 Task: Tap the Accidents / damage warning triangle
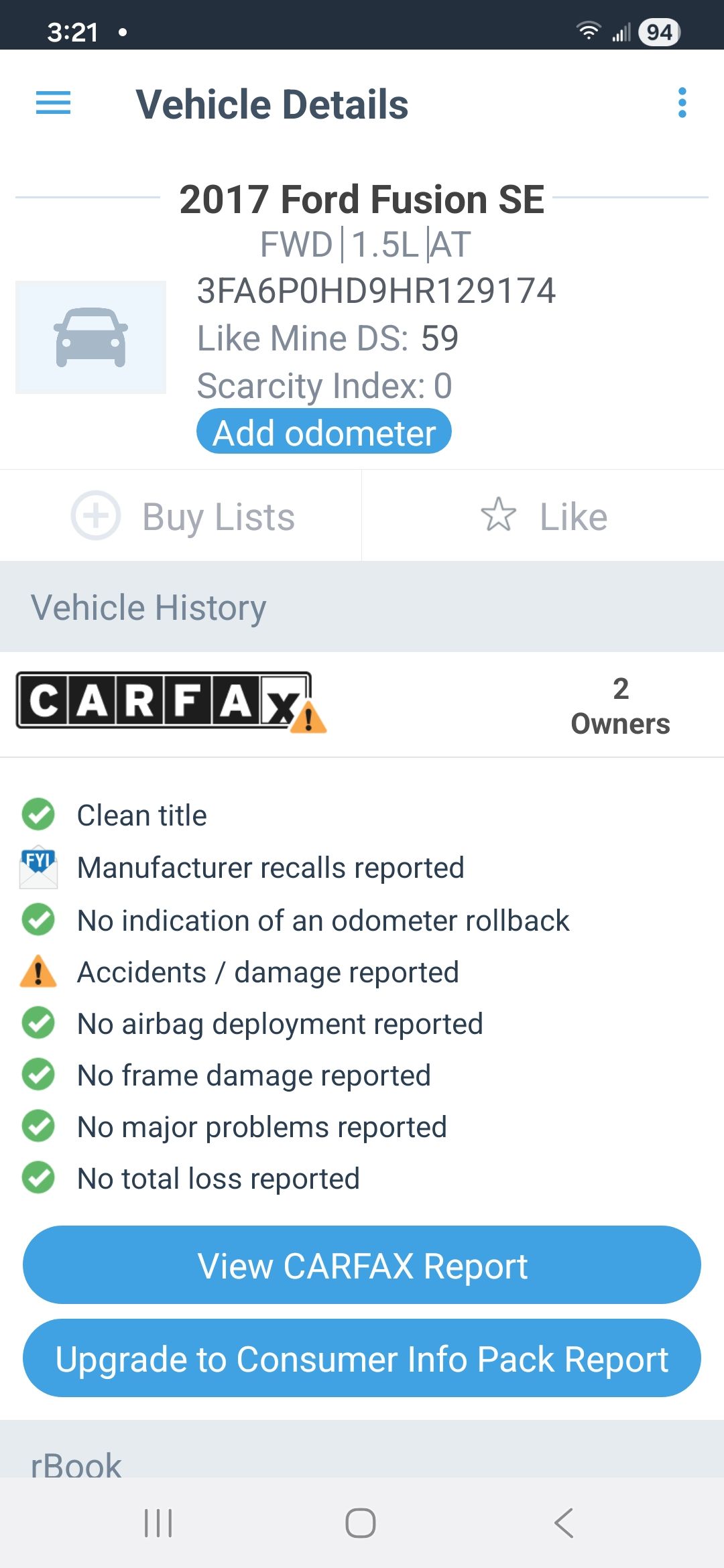(x=38, y=972)
